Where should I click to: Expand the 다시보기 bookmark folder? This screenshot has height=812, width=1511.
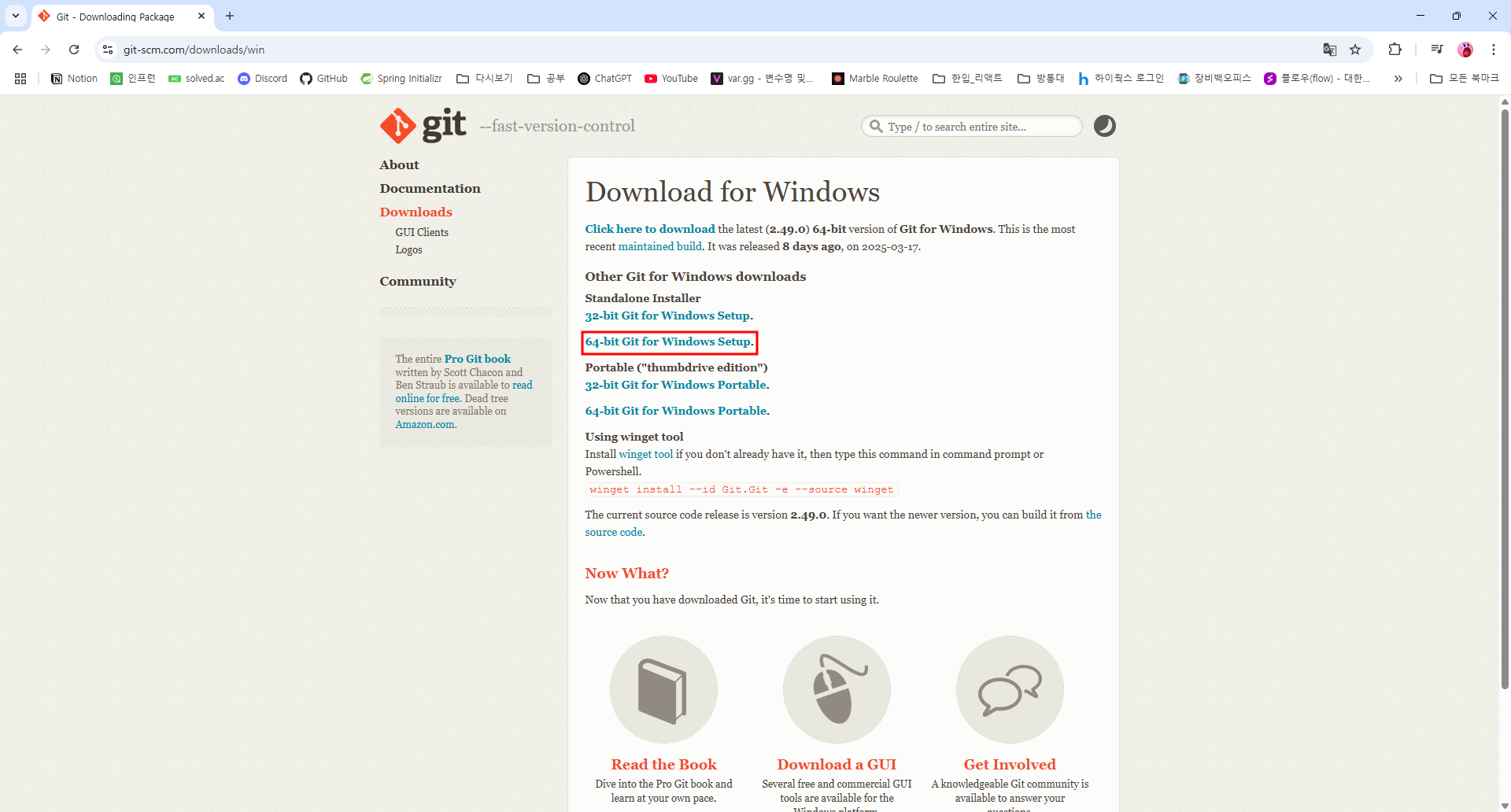[x=485, y=79]
